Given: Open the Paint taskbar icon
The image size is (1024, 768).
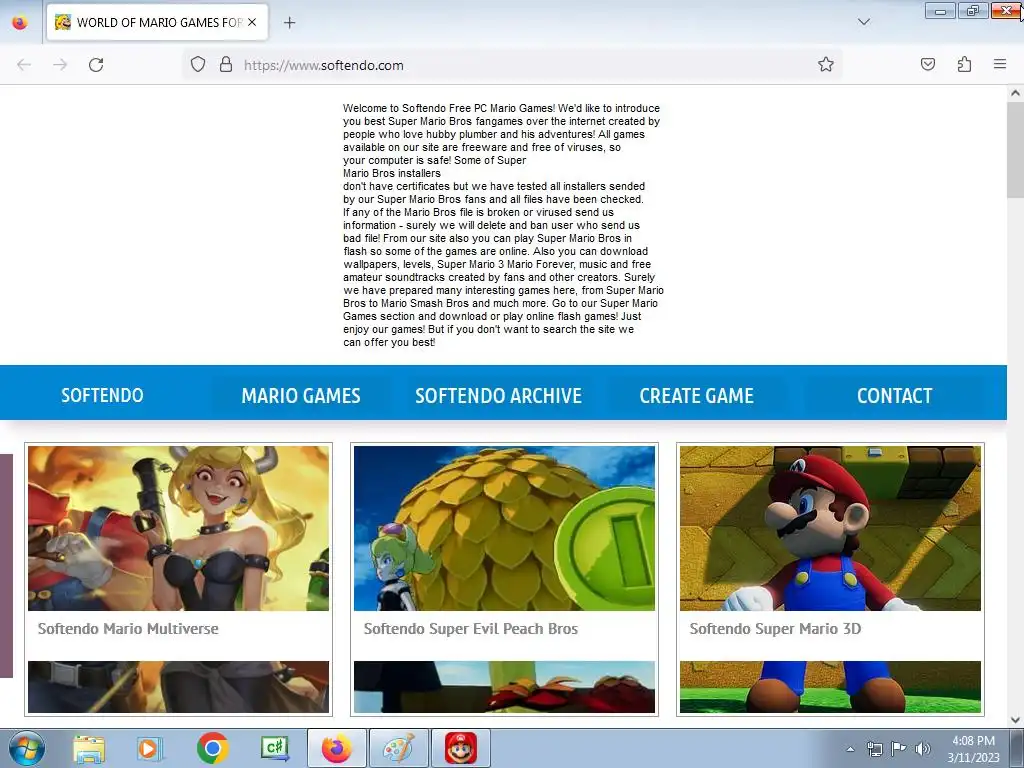Looking at the screenshot, I should click(398, 748).
